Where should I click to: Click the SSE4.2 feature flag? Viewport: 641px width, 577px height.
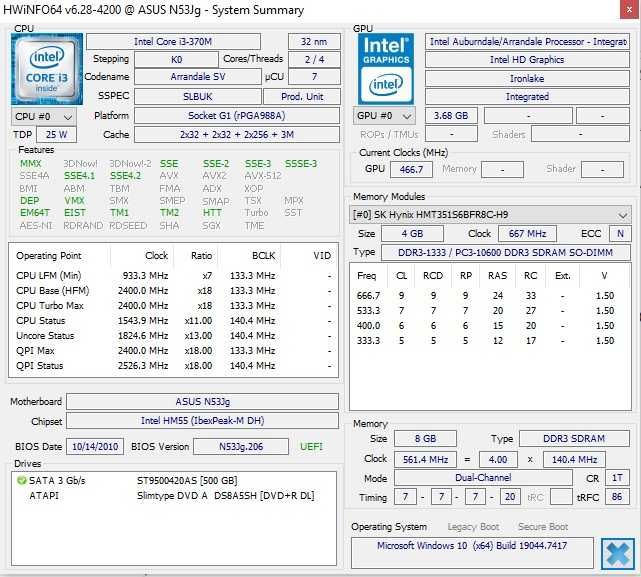point(126,176)
